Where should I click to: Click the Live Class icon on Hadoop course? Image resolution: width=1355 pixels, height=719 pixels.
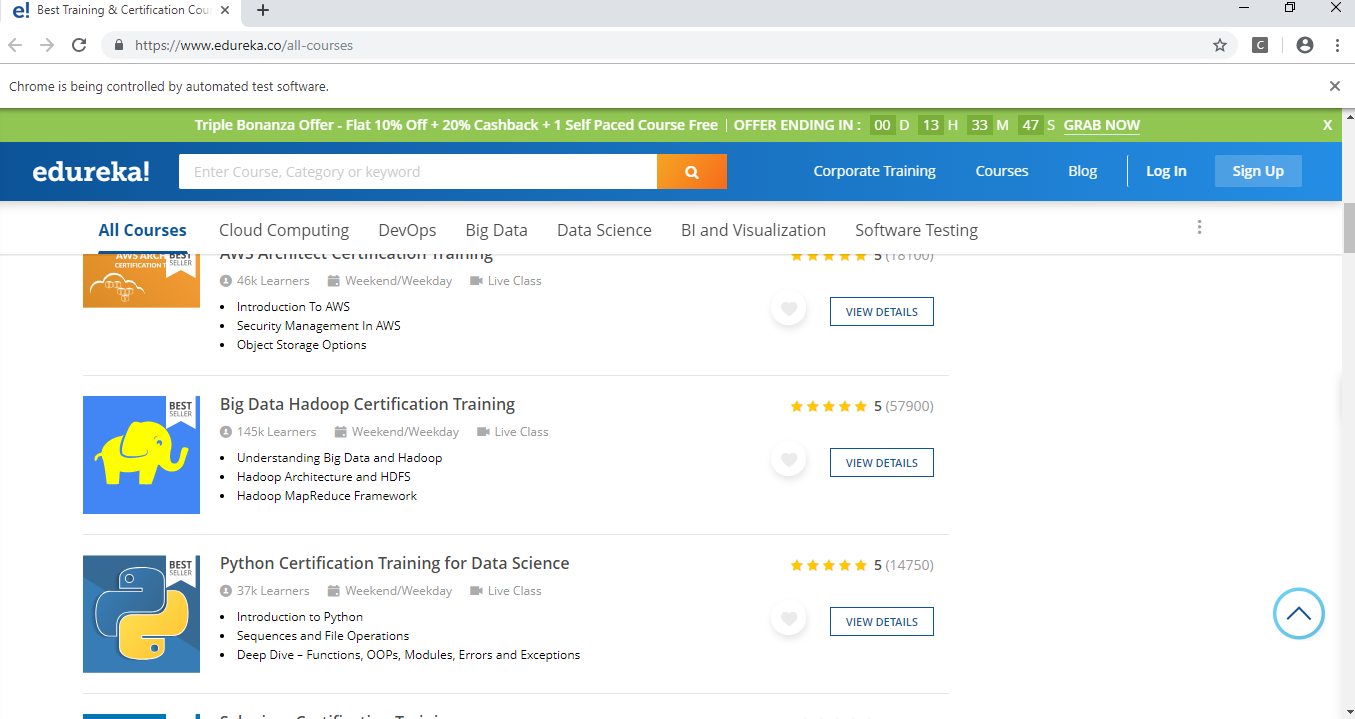pos(487,431)
